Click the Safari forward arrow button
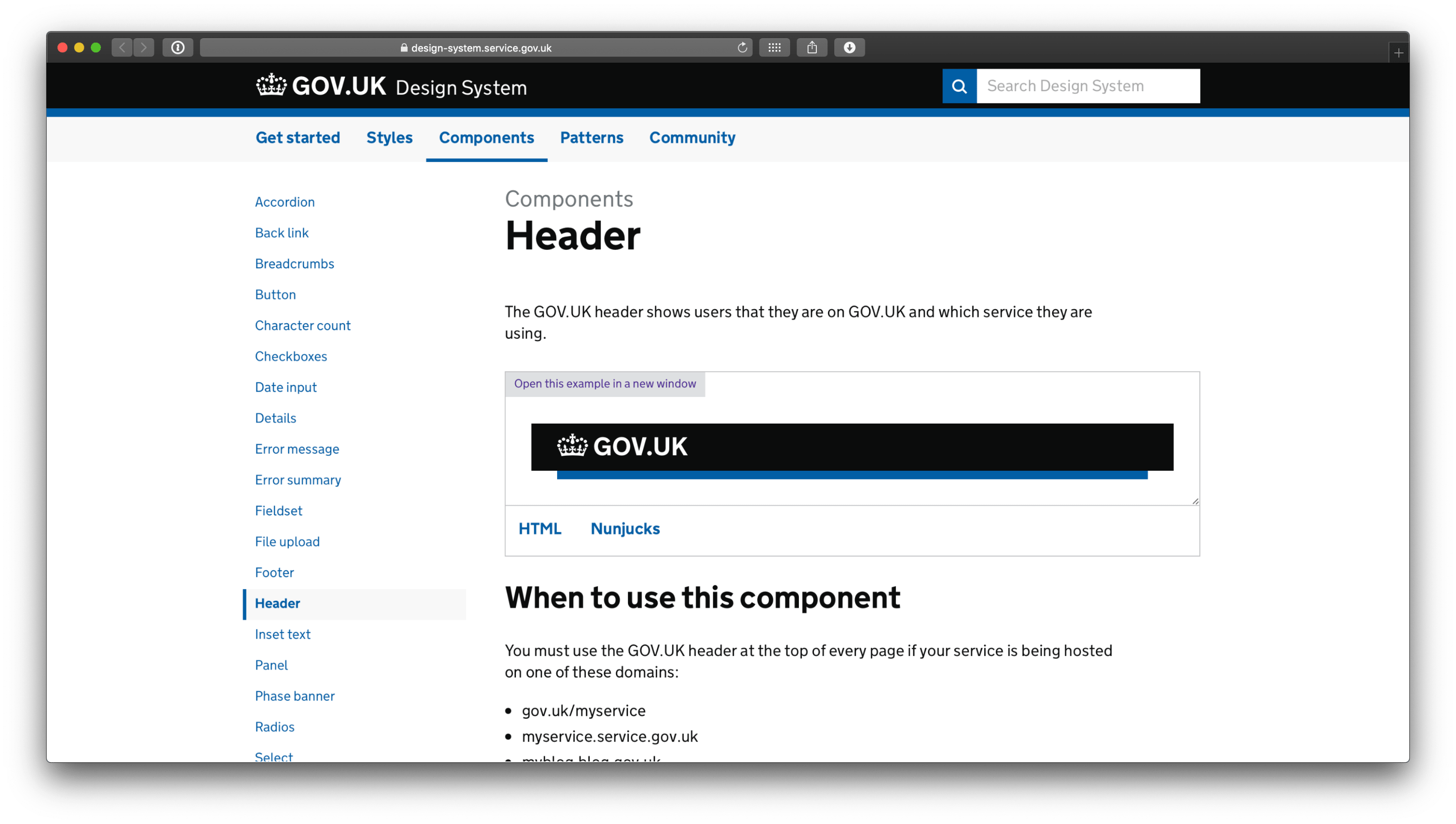The image size is (1456, 824). [x=144, y=48]
